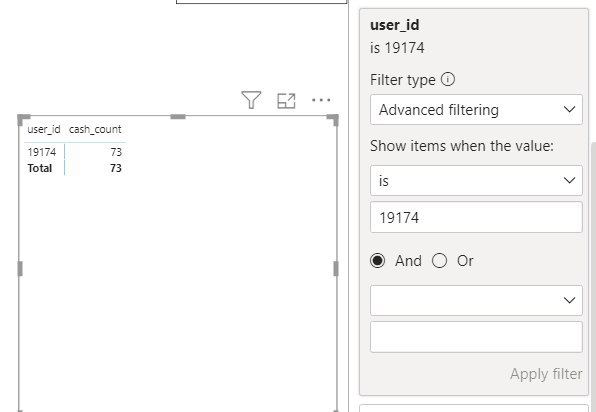Click Filter type info icon
596x412 pixels.
click(448, 79)
